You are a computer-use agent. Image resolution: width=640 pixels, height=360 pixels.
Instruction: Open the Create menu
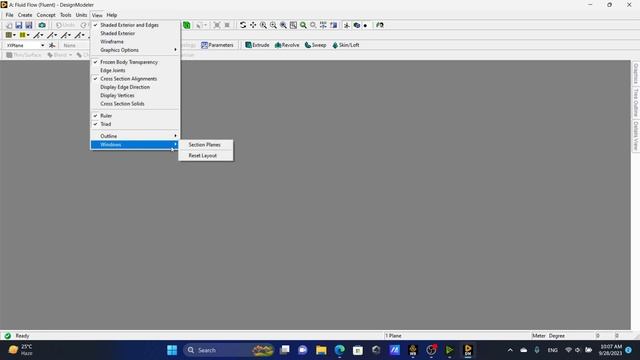pos(25,15)
